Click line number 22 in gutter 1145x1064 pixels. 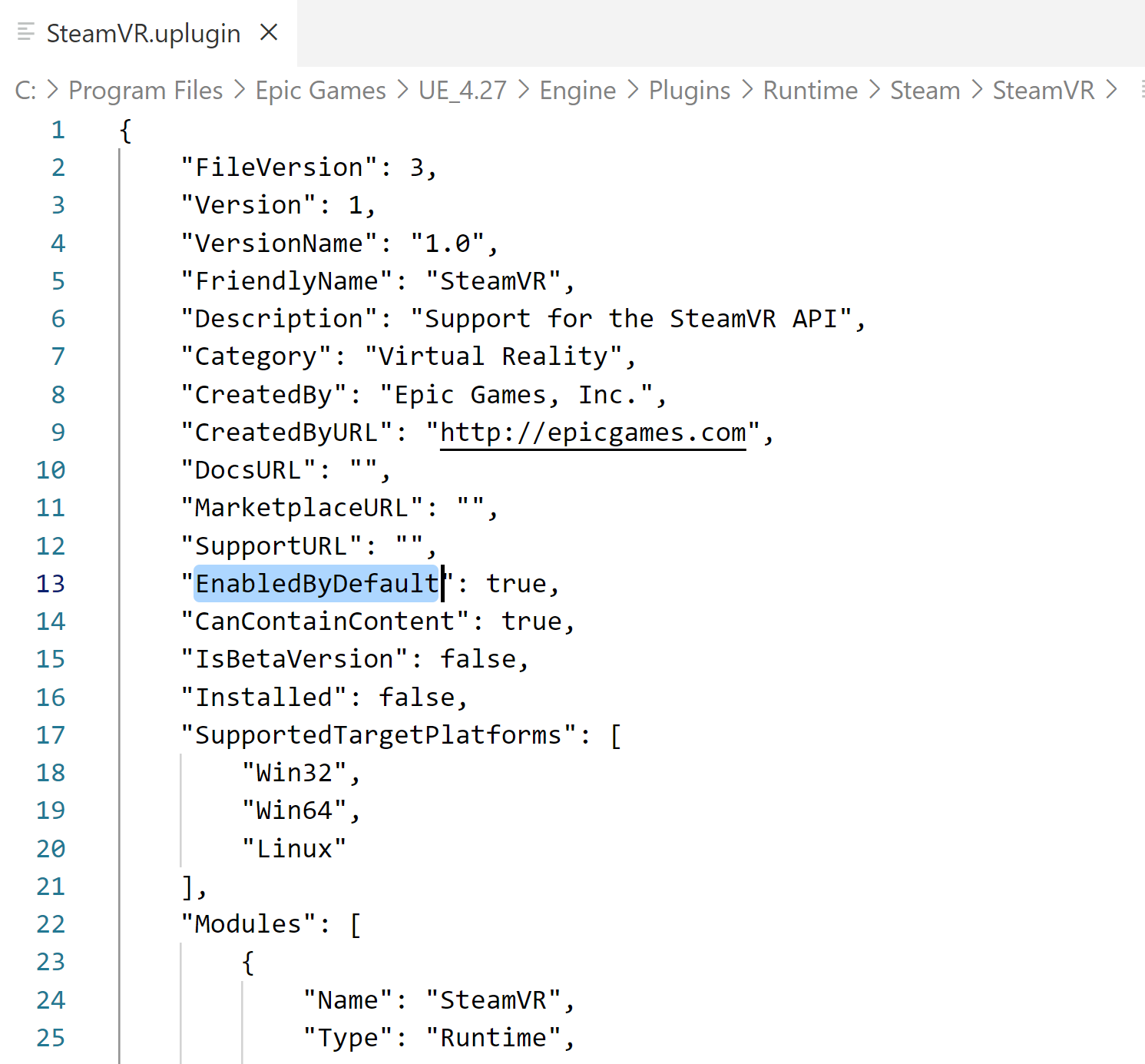[x=51, y=924]
